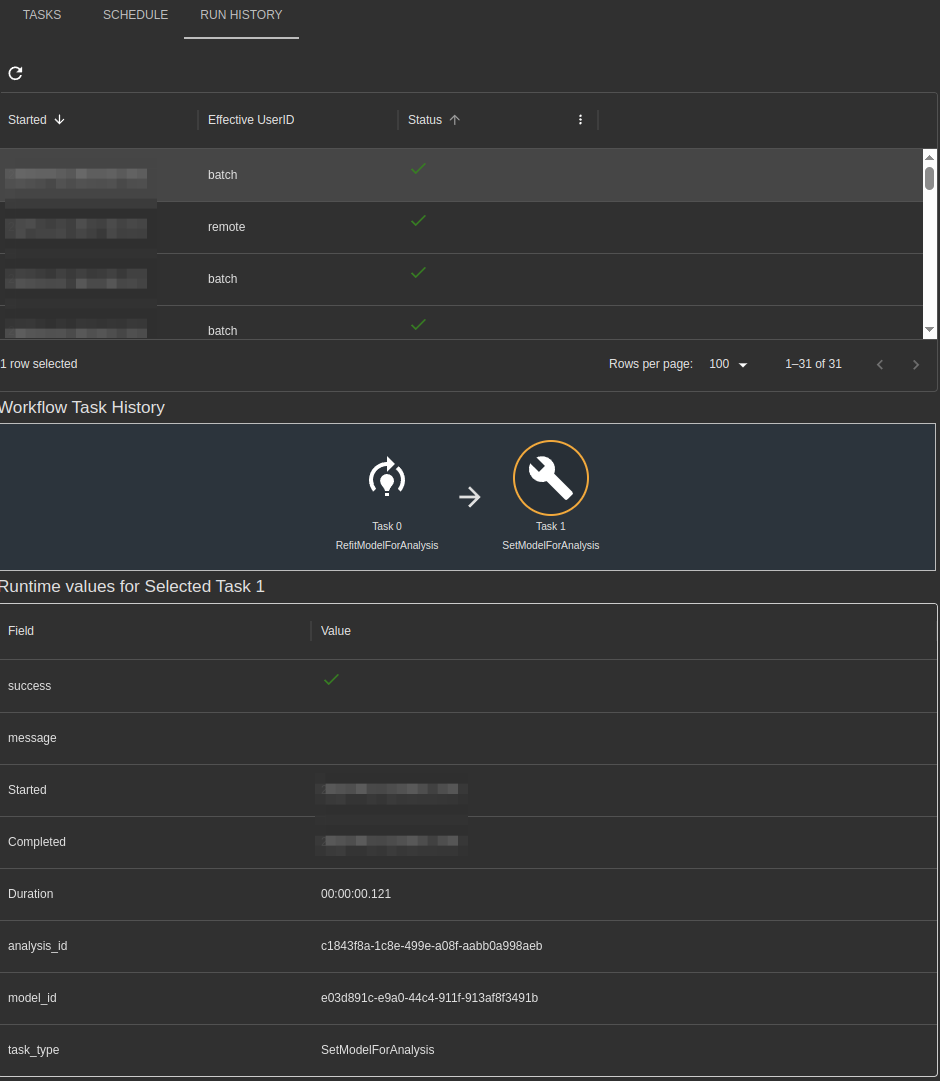The height and width of the screenshot is (1081, 940).
Task: Click the analysis_id field label
Action: (x=38, y=946)
